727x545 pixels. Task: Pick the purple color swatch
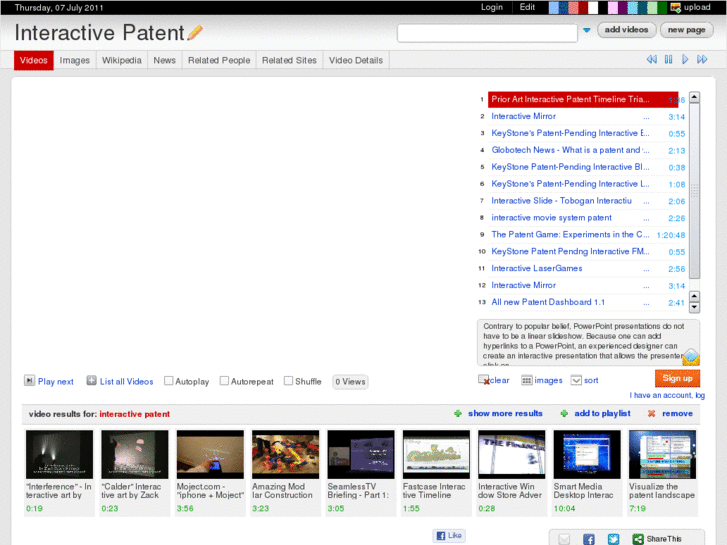click(x=622, y=7)
